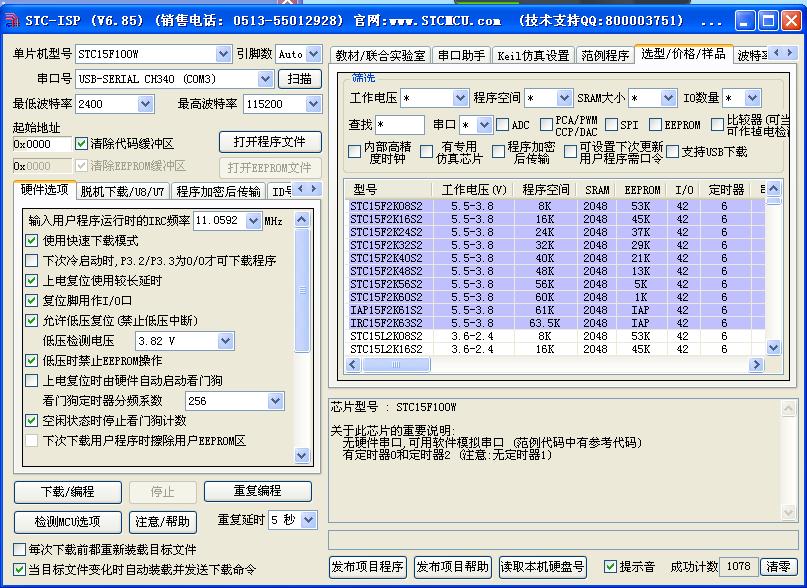This screenshot has width=807, height=588.
Task: Toggle 清除代码缓冲区 checkbox
Action: click(81, 143)
